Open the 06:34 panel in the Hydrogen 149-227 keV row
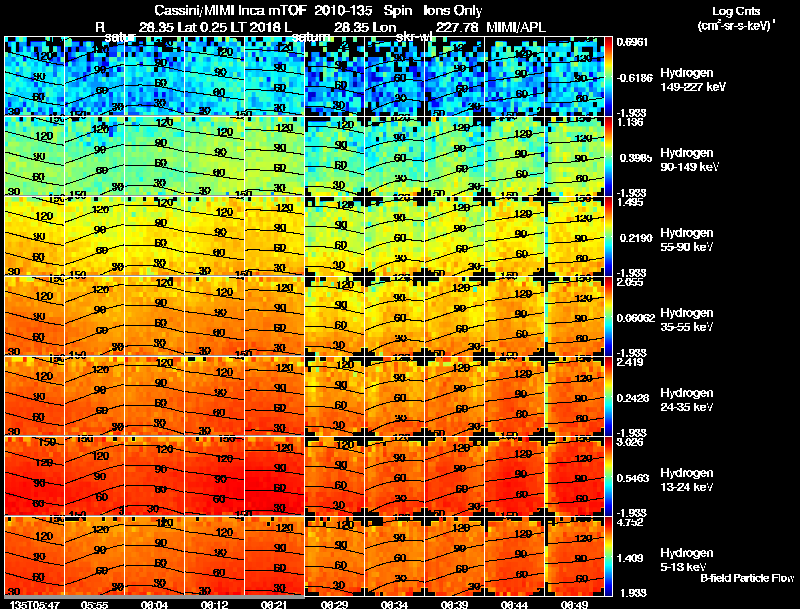 [394, 77]
